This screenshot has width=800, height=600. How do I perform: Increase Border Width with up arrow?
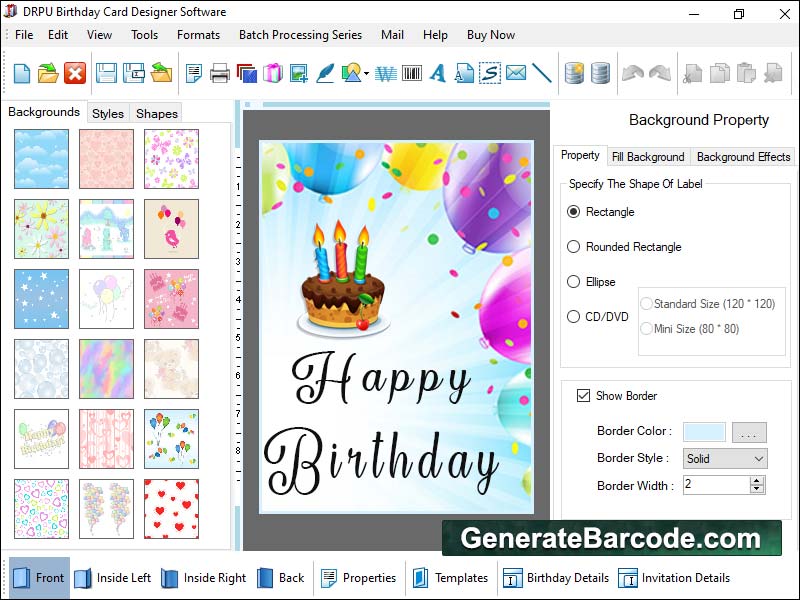tap(757, 480)
